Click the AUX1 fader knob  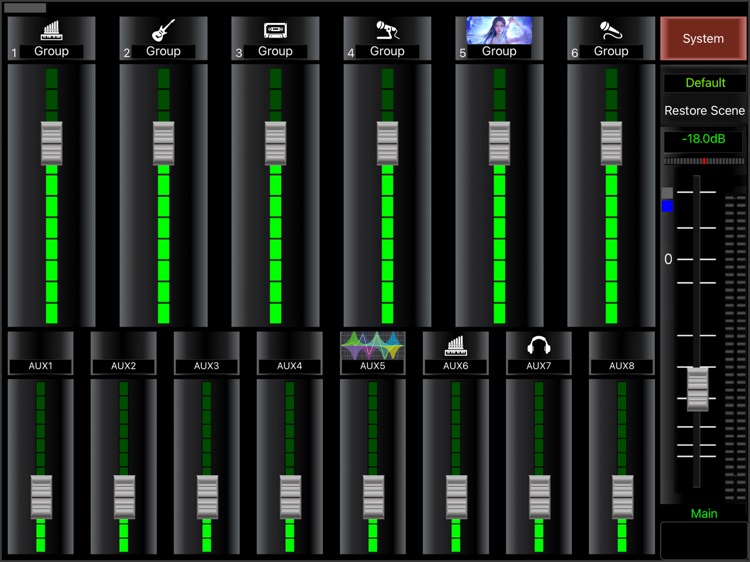(x=41, y=497)
